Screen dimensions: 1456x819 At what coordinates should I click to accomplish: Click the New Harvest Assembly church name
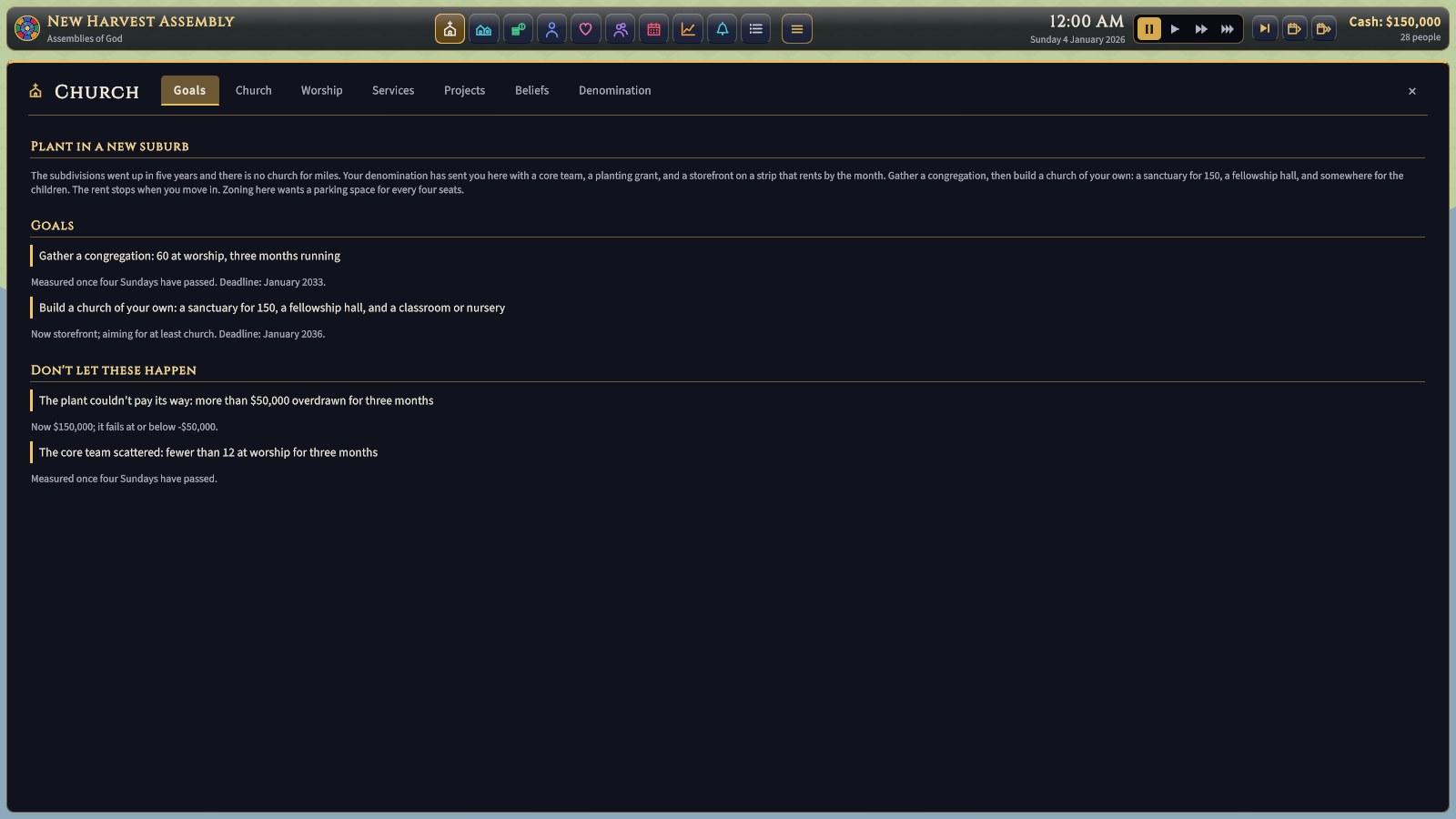click(141, 21)
